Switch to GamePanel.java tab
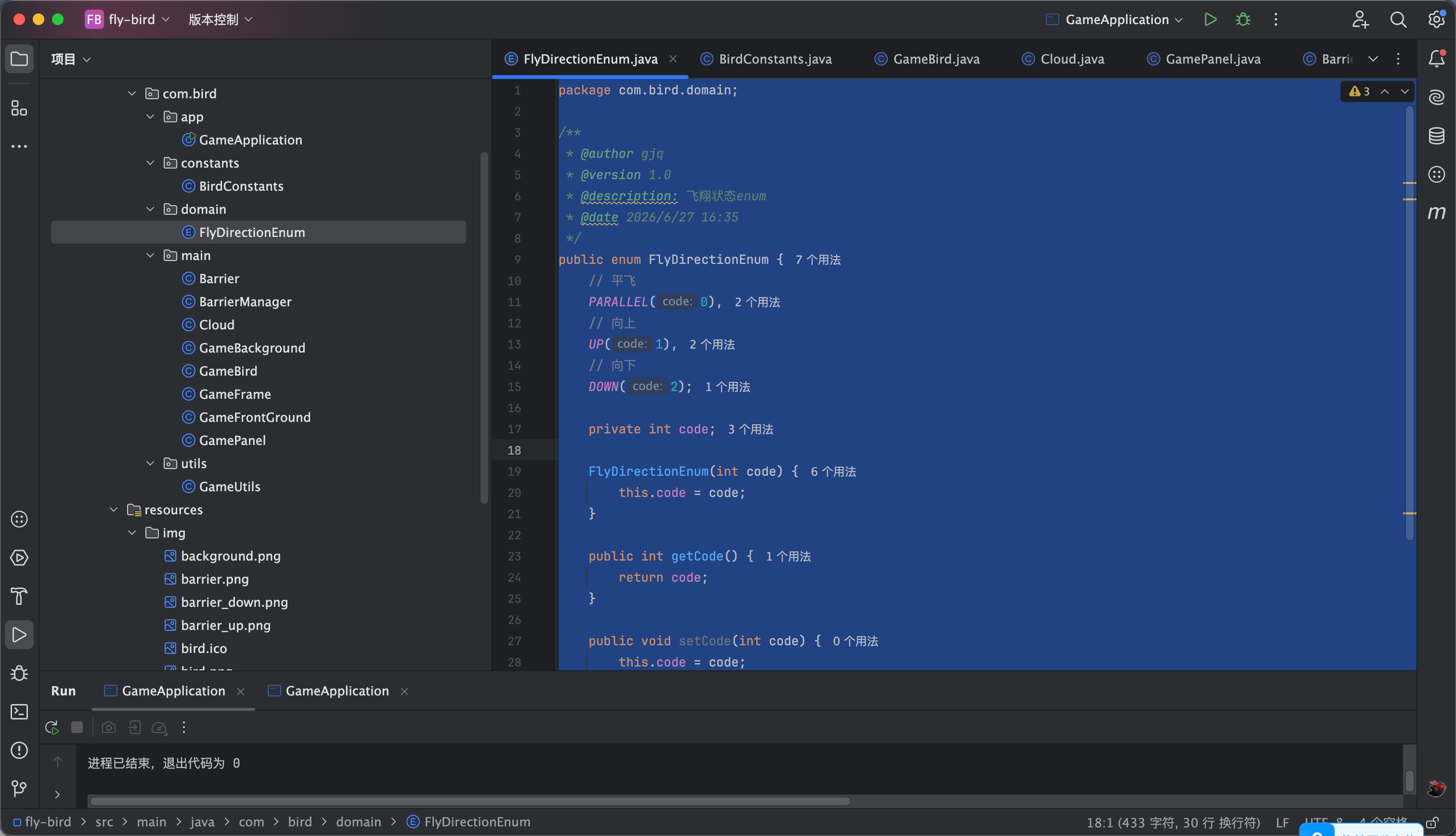This screenshot has height=836, width=1456. 1204,59
